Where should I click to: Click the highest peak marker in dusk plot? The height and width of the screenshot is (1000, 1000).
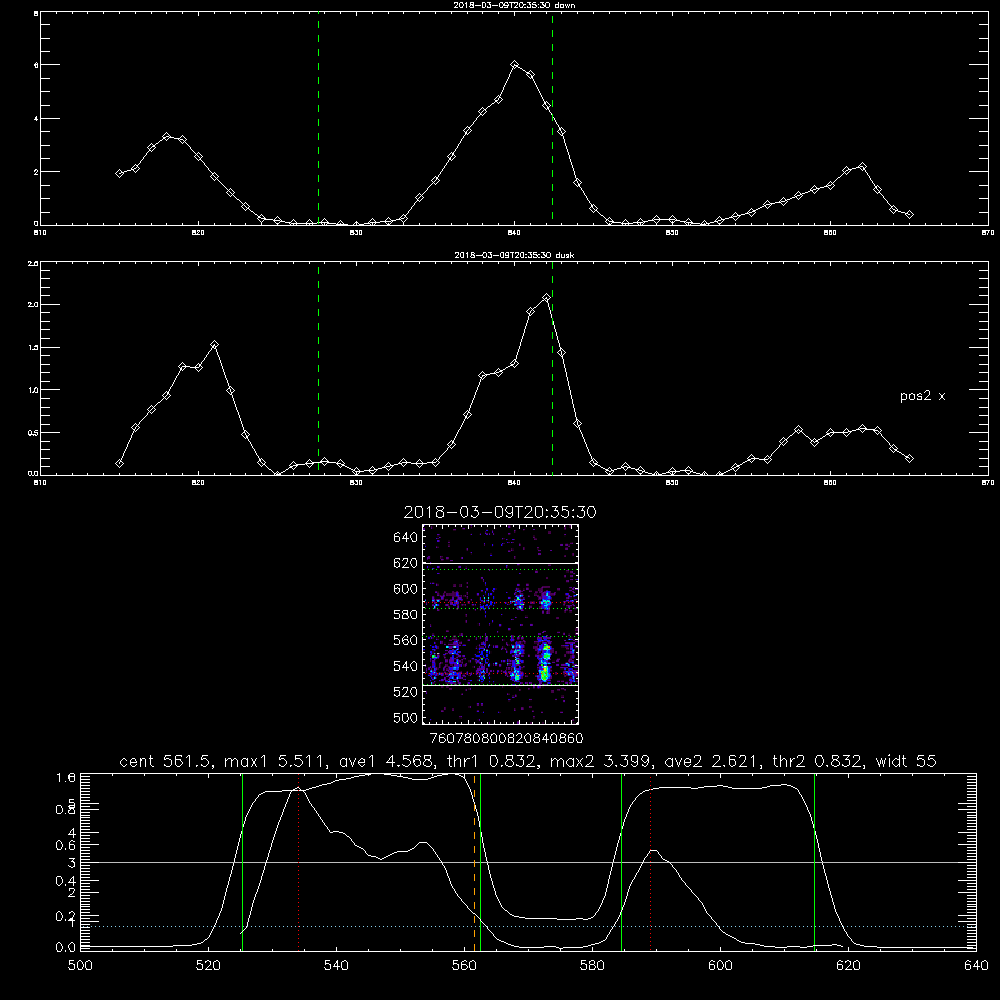pos(546,298)
